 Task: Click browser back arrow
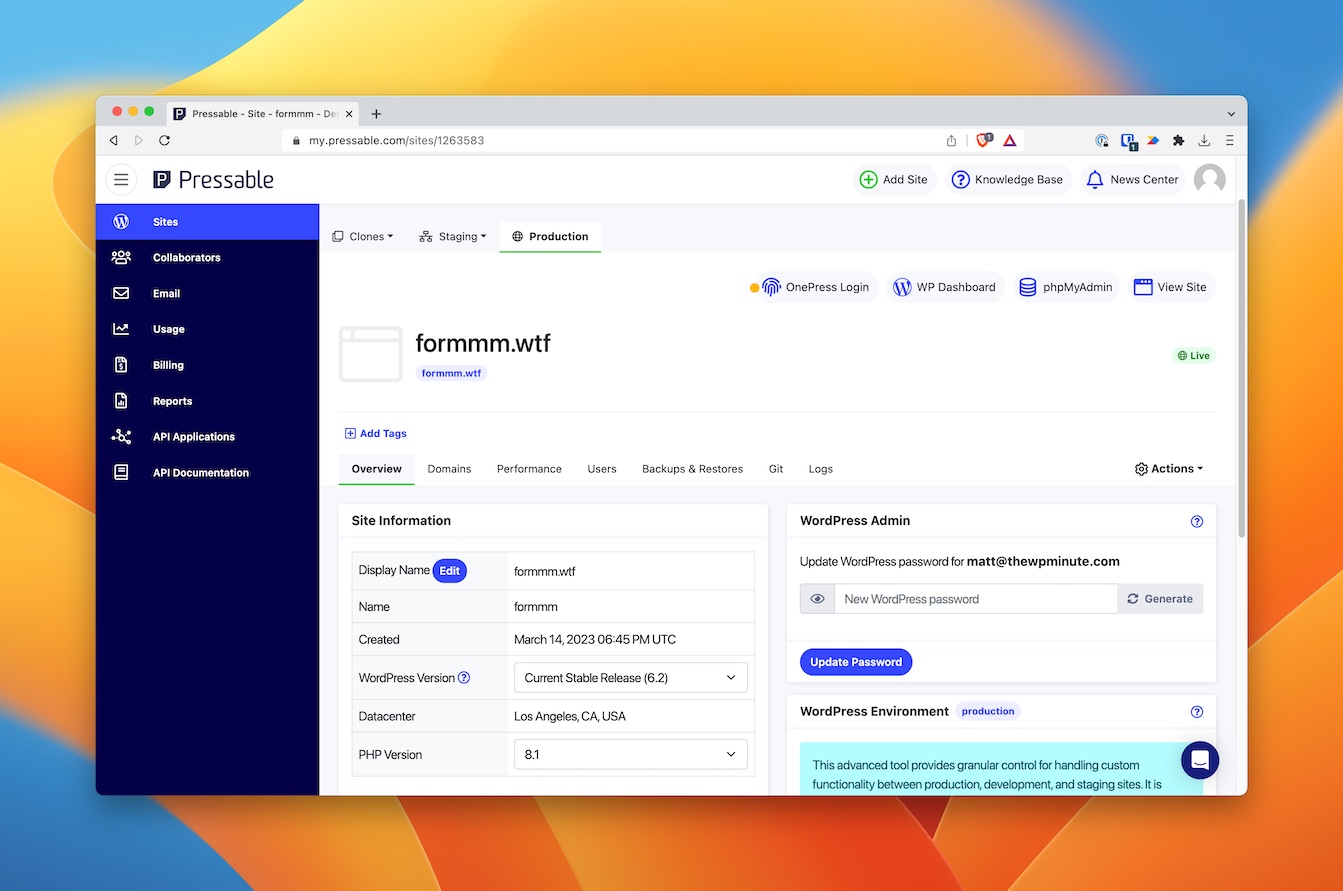point(114,141)
